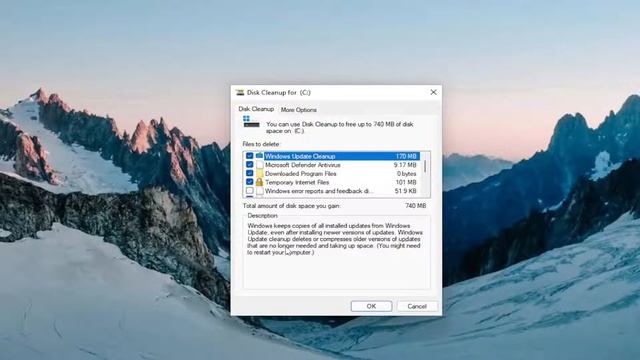Click the Windows Update Cleanup item icon
The height and width of the screenshot is (360, 640).
tap(260, 156)
